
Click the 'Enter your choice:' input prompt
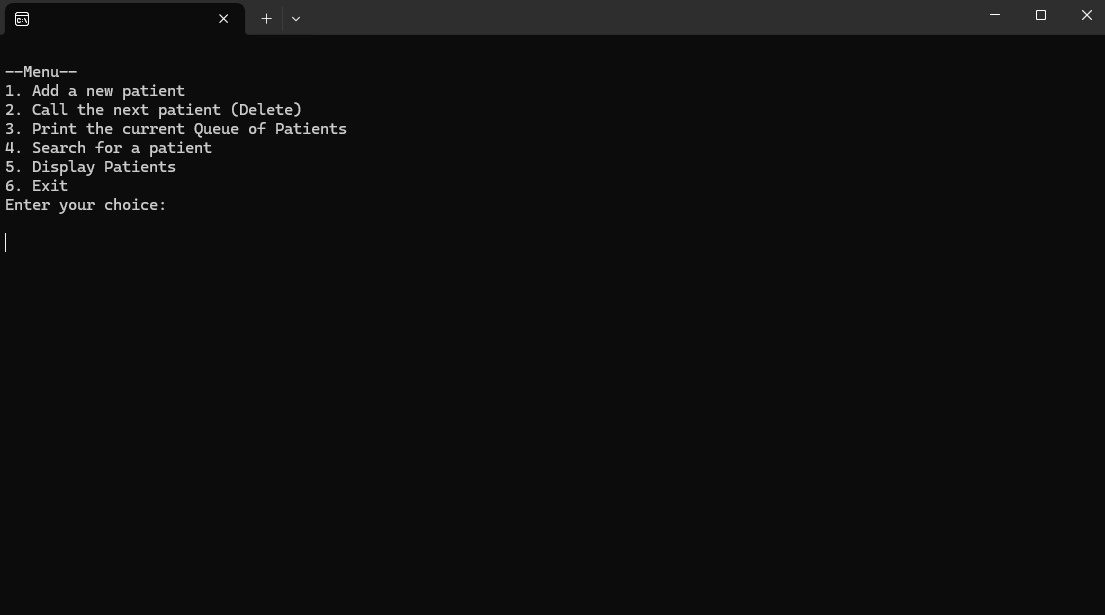click(85, 204)
